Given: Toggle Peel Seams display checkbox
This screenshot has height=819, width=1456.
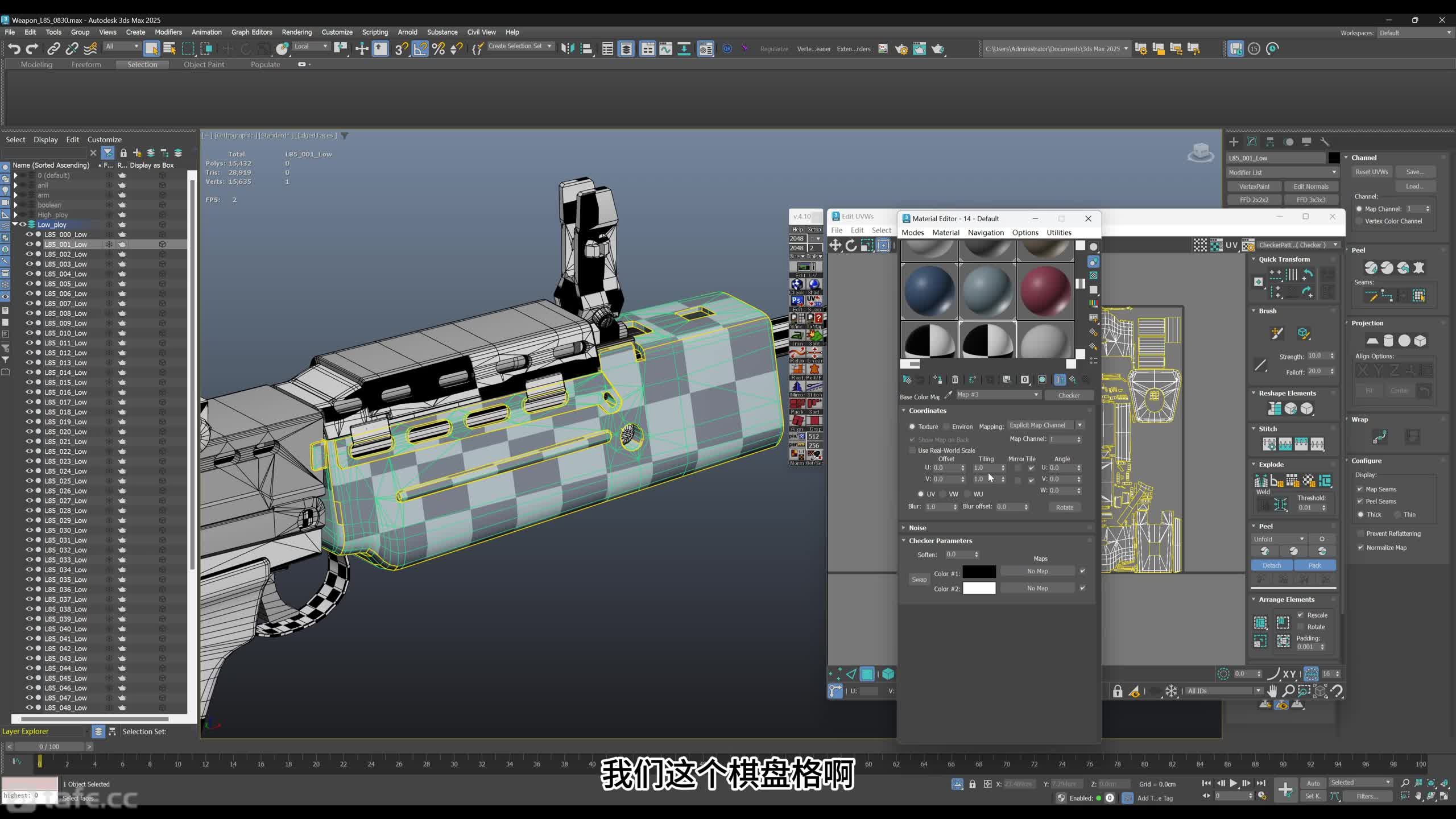Looking at the screenshot, I should [x=1360, y=501].
